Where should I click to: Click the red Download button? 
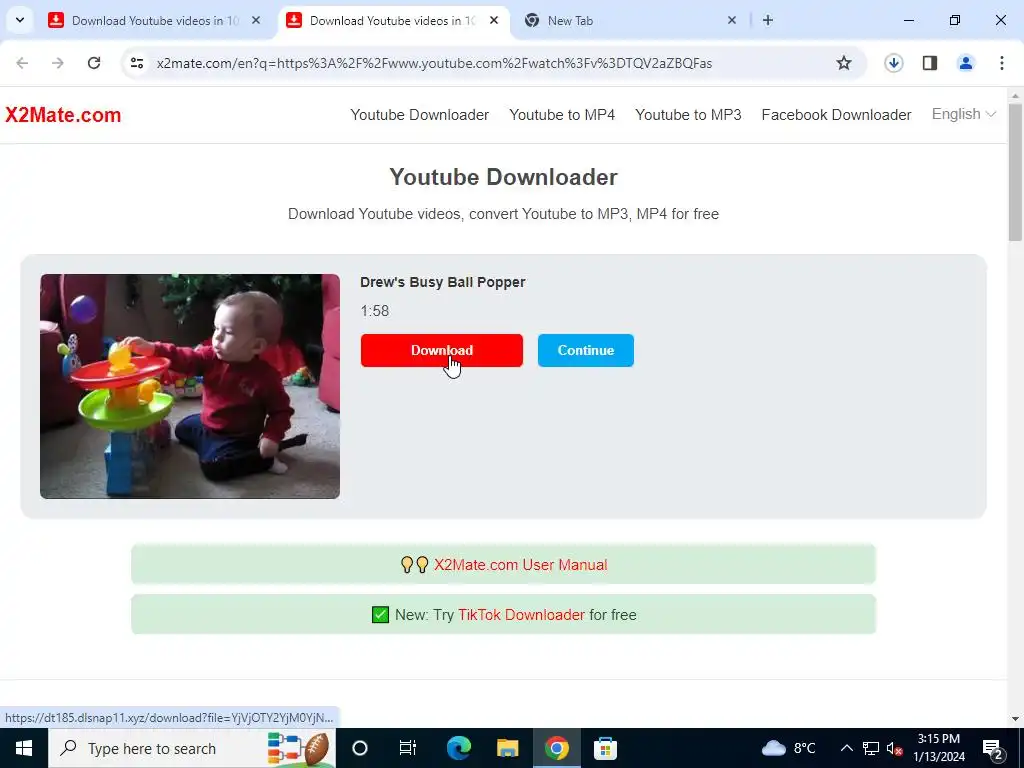point(441,350)
